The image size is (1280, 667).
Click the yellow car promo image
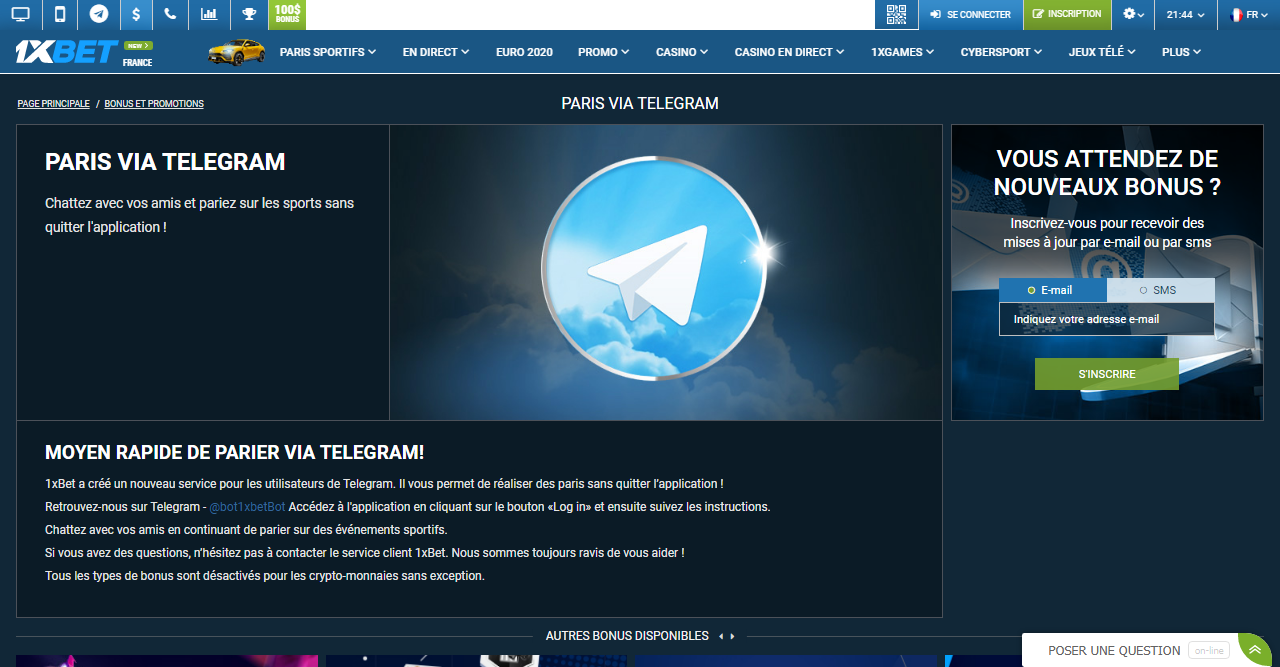click(x=237, y=52)
